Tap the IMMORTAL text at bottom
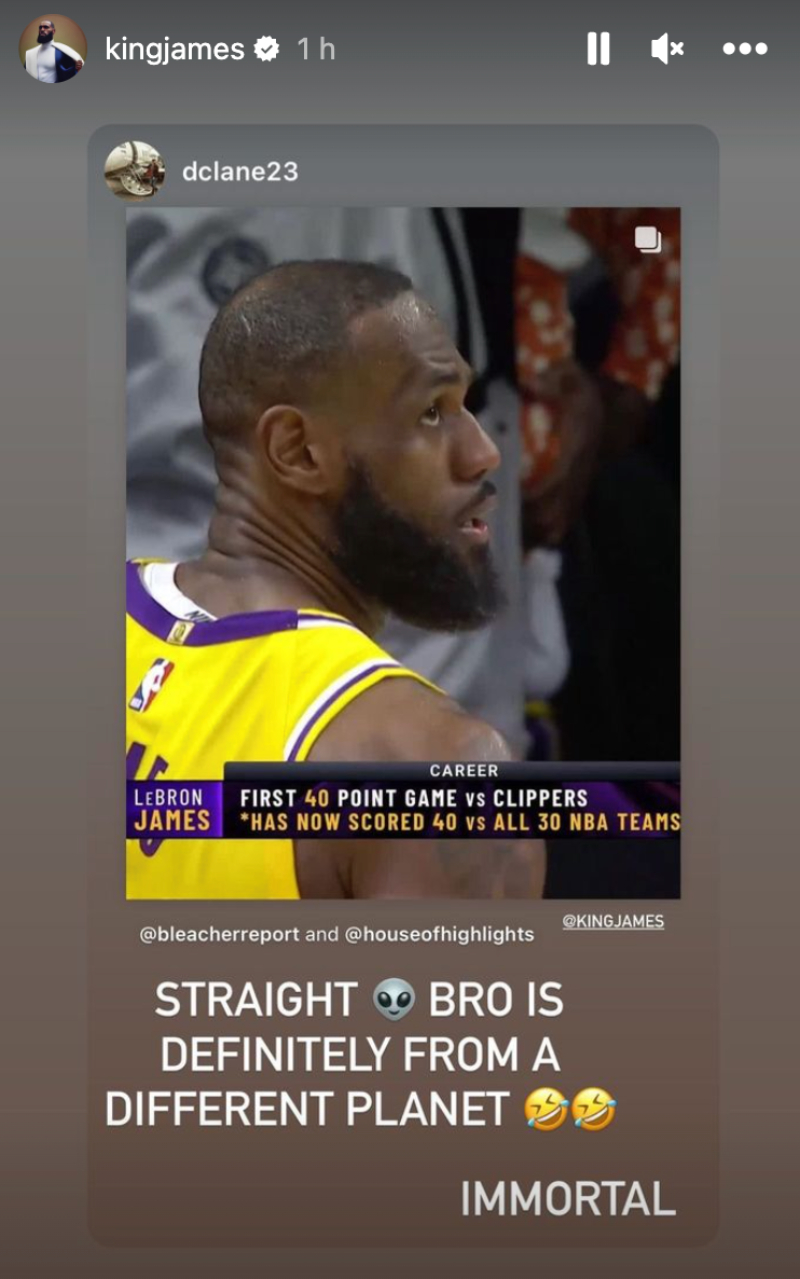Image resolution: width=800 pixels, height=1279 pixels. pyautogui.click(x=568, y=1199)
